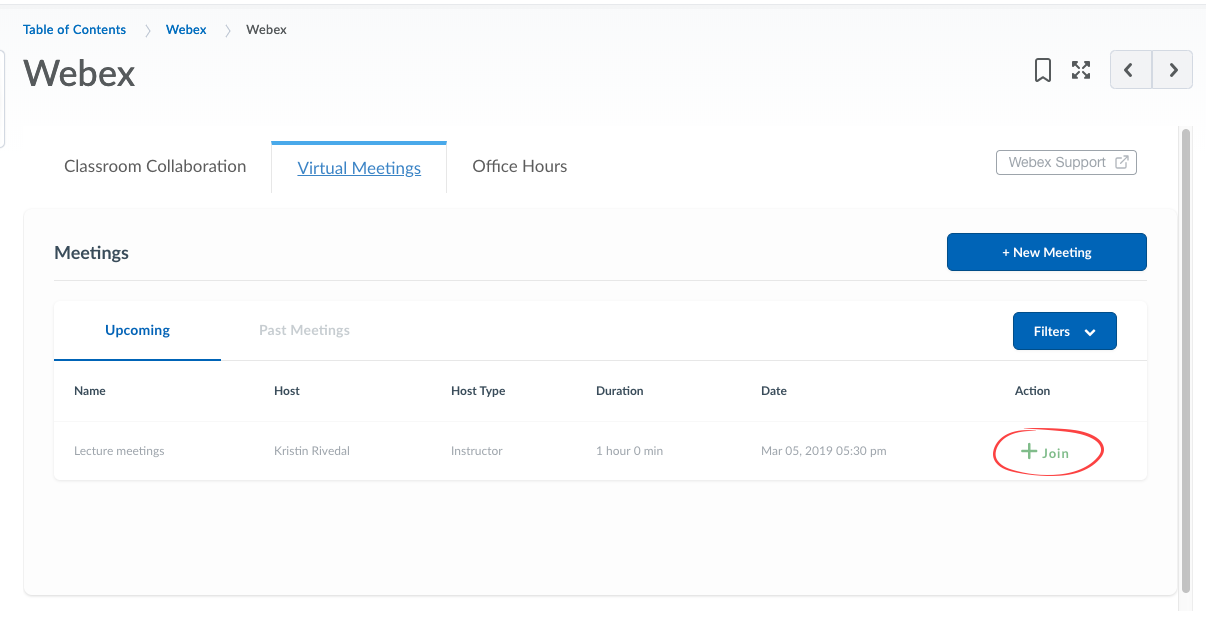Click the Table of Contents breadcrumb
This screenshot has width=1206, height=633.
point(75,29)
